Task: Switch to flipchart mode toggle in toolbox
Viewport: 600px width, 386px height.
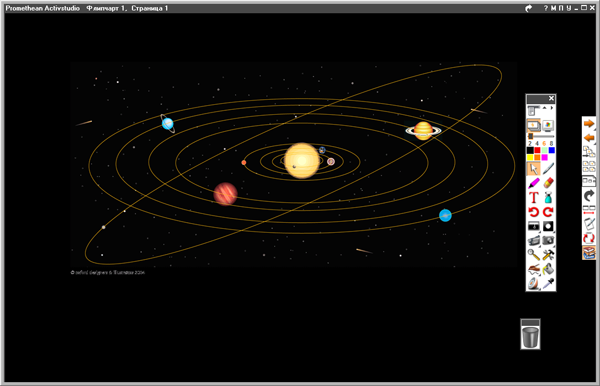Action: pos(533,125)
